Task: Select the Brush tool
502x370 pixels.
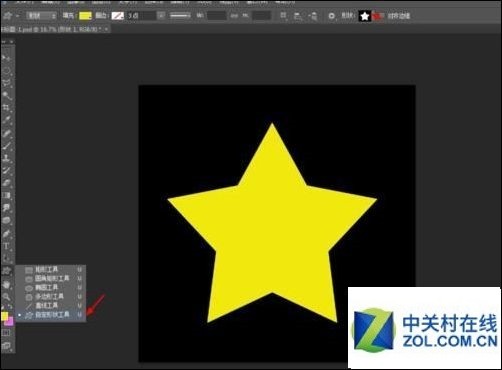Action: (x=7, y=145)
